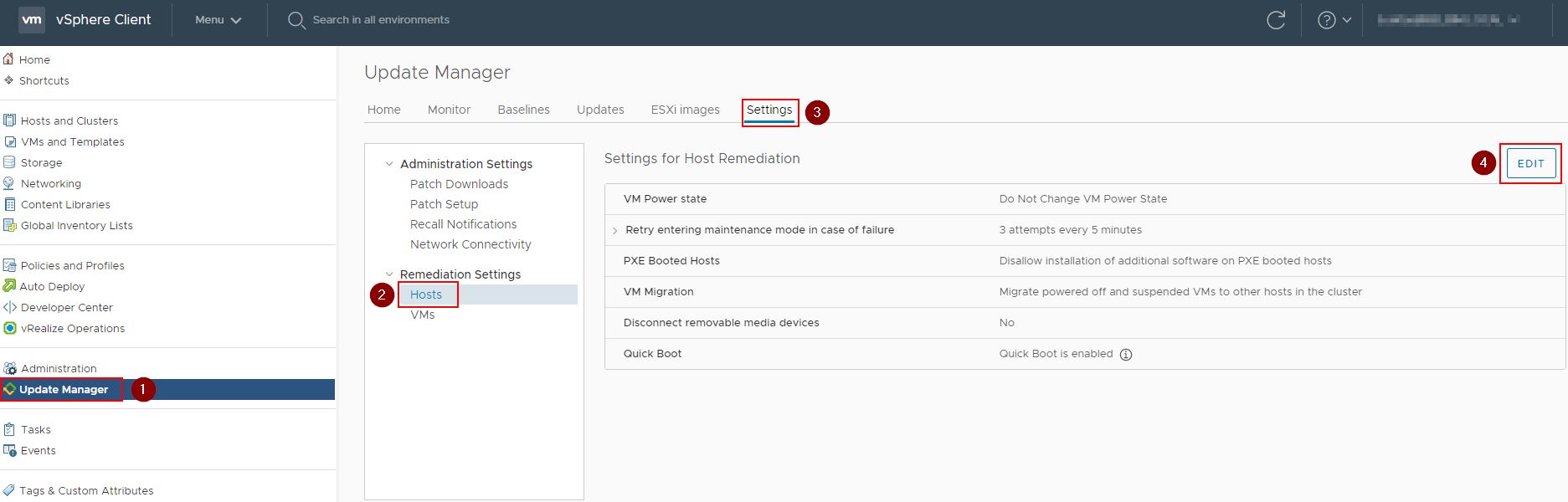Click the PXE 'Disallow installation of additional software' value
Viewport: 1568px width, 502px height.
coord(1165,261)
